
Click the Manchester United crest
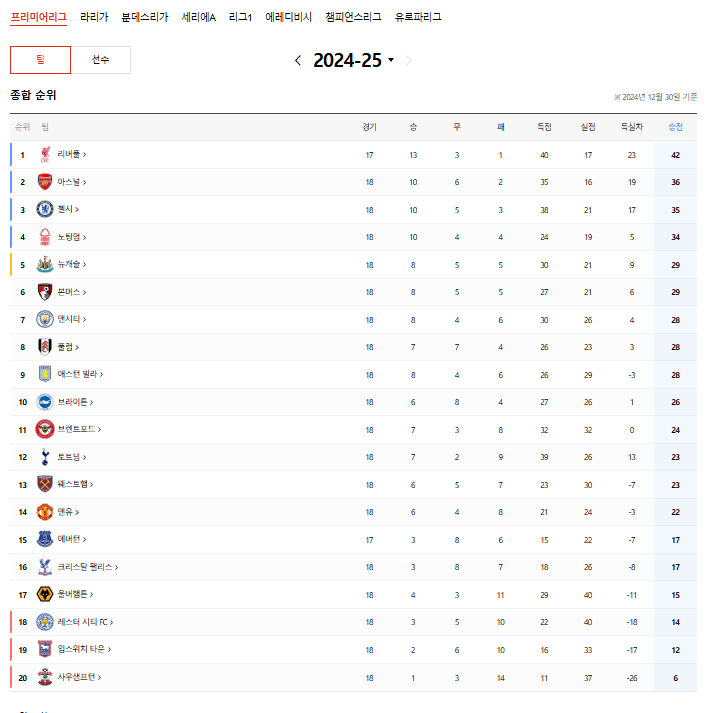(45, 512)
